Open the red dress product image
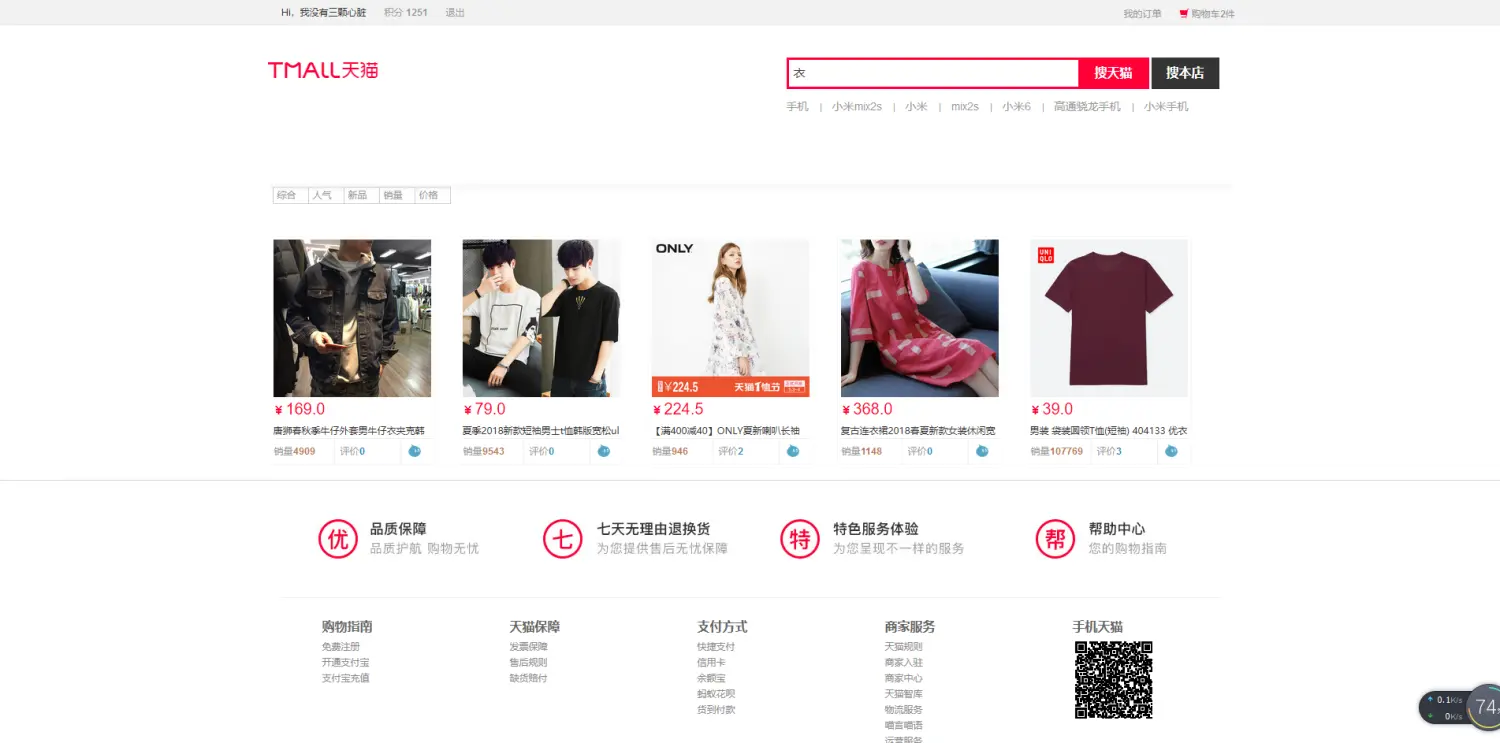 [919, 318]
